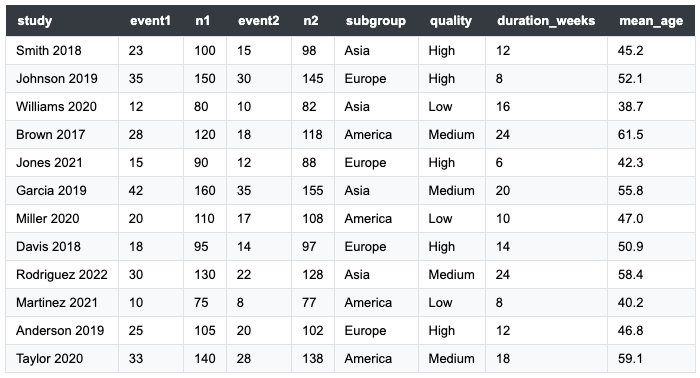The width and height of the screenshot is (700, 378).
Task: Select the n2 column header
Action: [311, 21]
